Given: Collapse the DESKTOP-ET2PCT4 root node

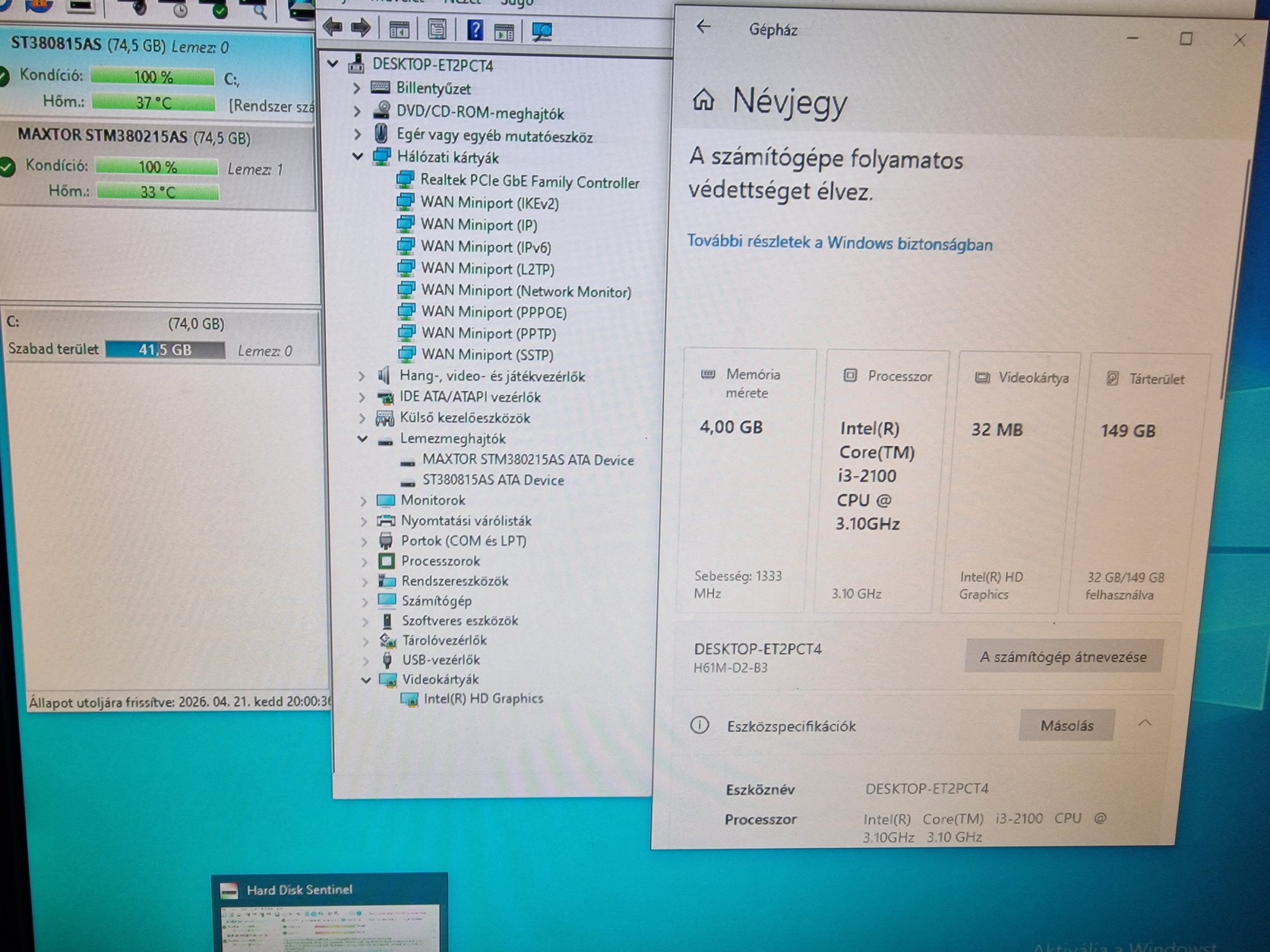Looking at the screenshot, I should point(333,64).
